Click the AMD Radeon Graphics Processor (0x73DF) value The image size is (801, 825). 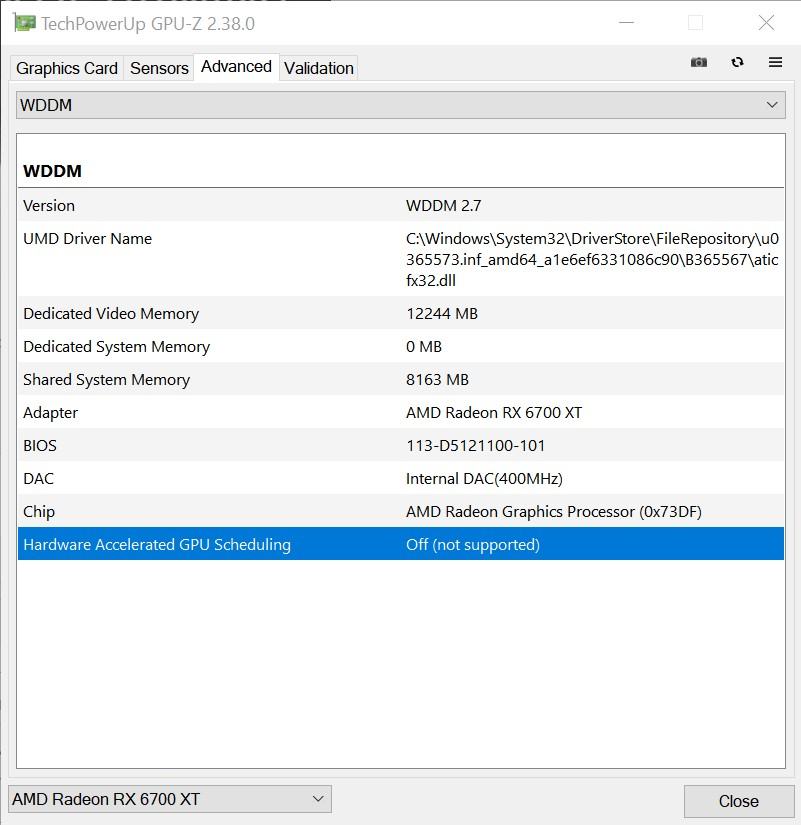[x=554, y=512]
